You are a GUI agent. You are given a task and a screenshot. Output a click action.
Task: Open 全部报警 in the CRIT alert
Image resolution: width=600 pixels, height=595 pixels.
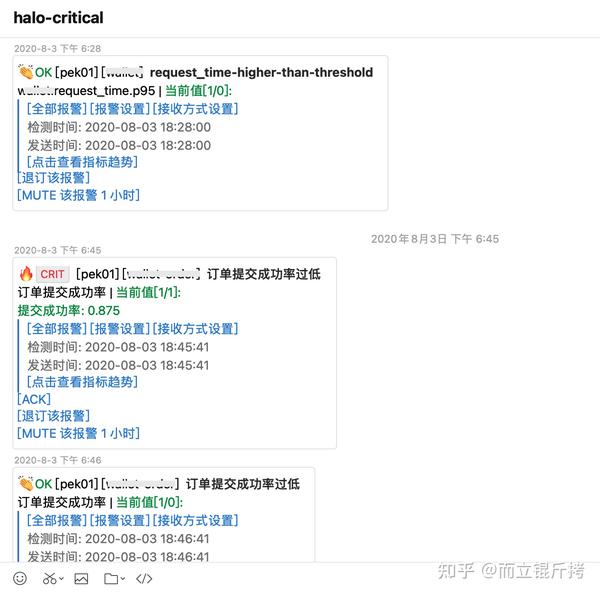pyautogui.click(x=56, y=328)
